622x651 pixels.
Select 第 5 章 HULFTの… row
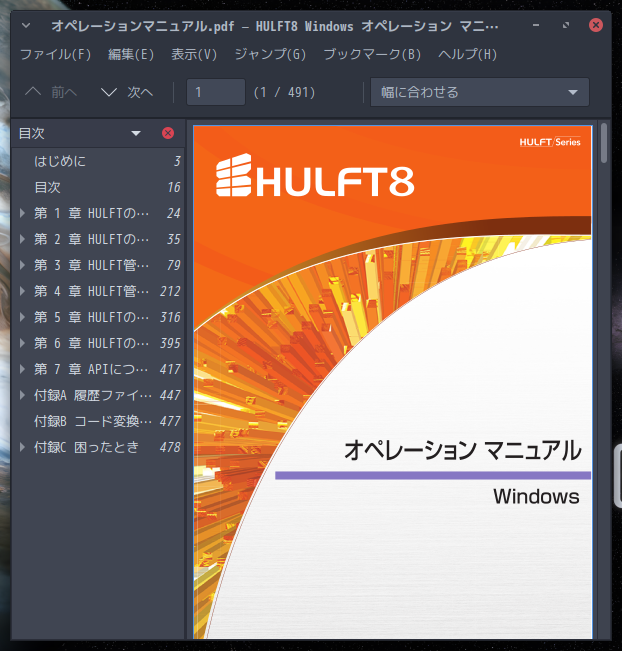tap(98, 317)
